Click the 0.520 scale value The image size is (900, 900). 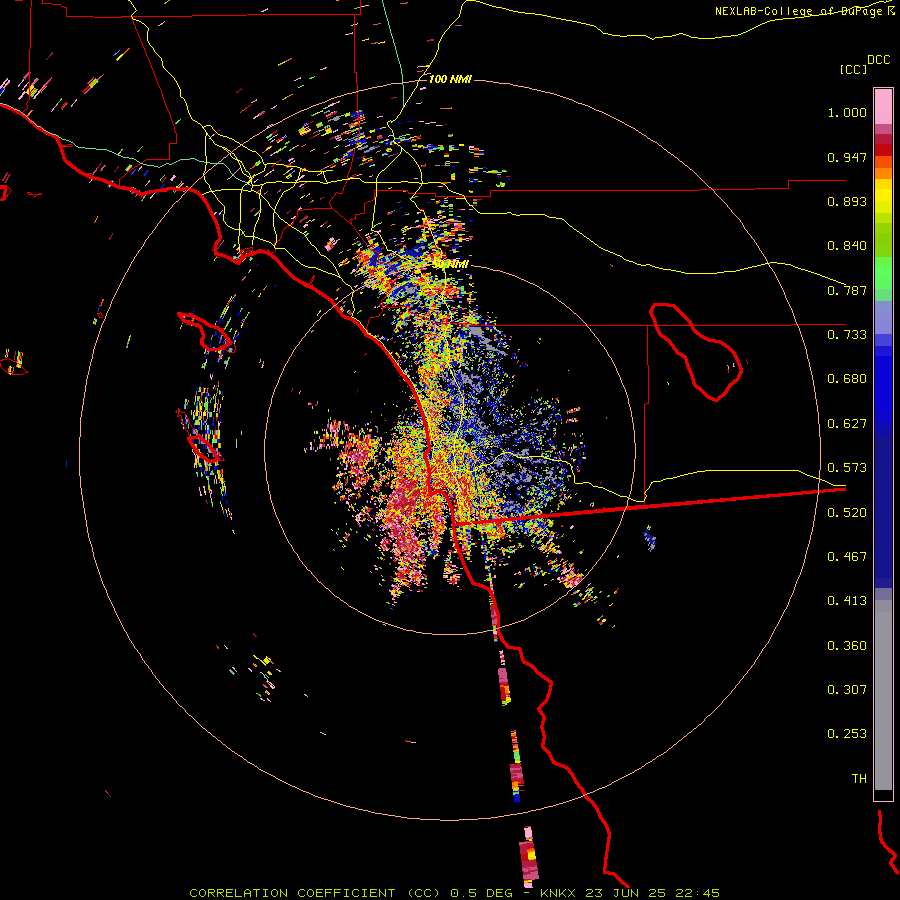point(847,513)
